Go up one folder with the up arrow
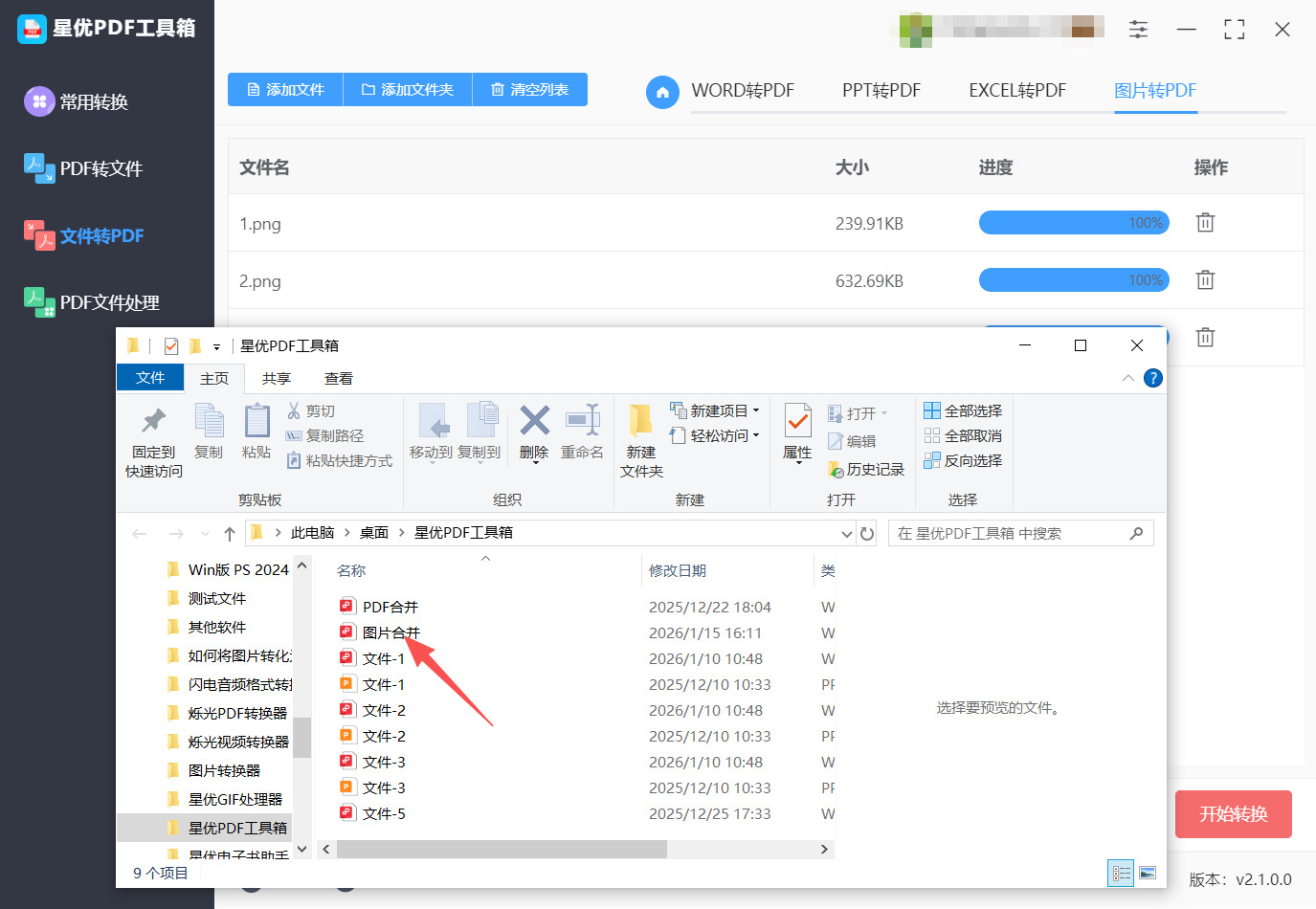1316x909 pixels. (229, 534)
